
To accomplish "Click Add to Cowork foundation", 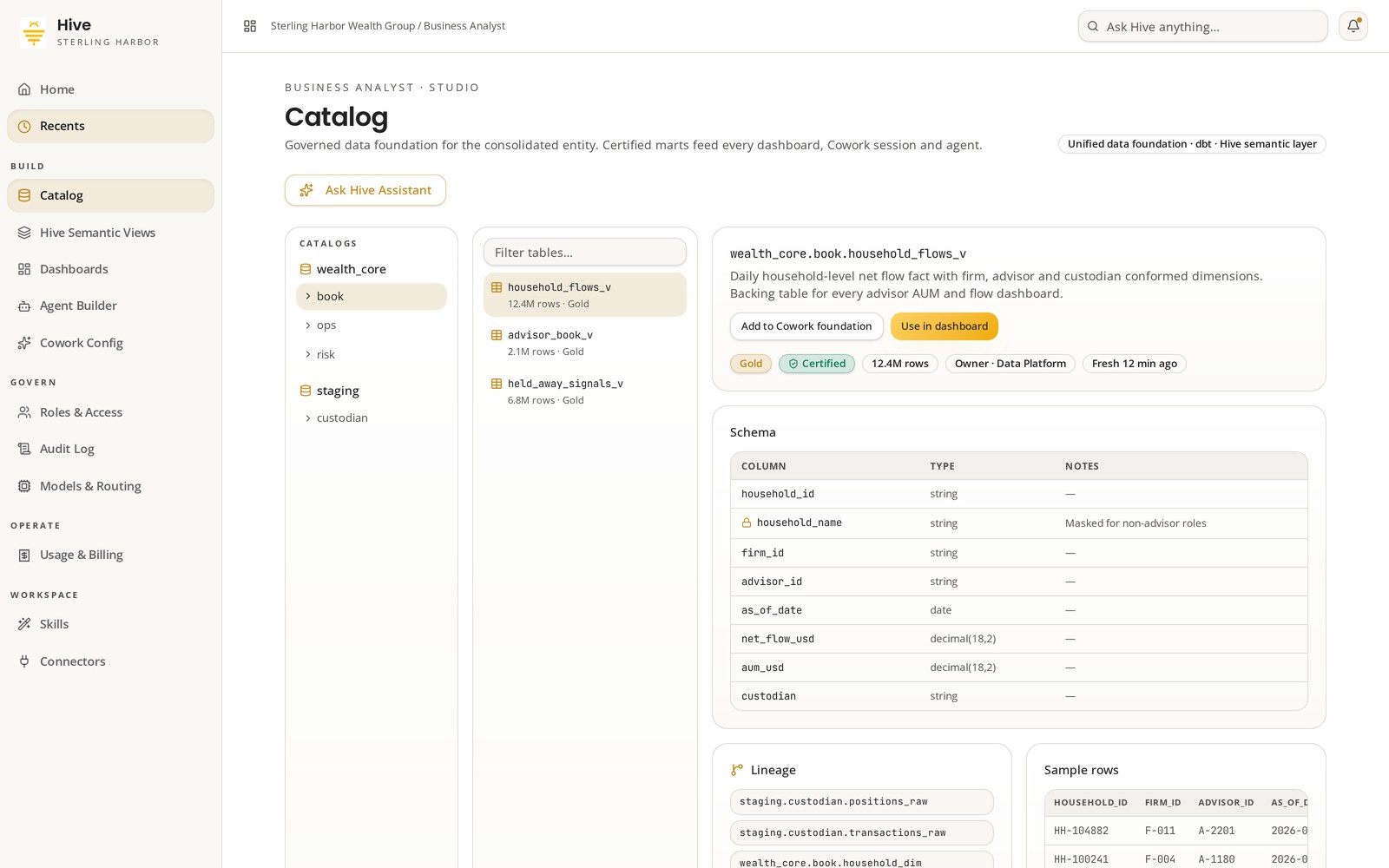I will [806, 326].
